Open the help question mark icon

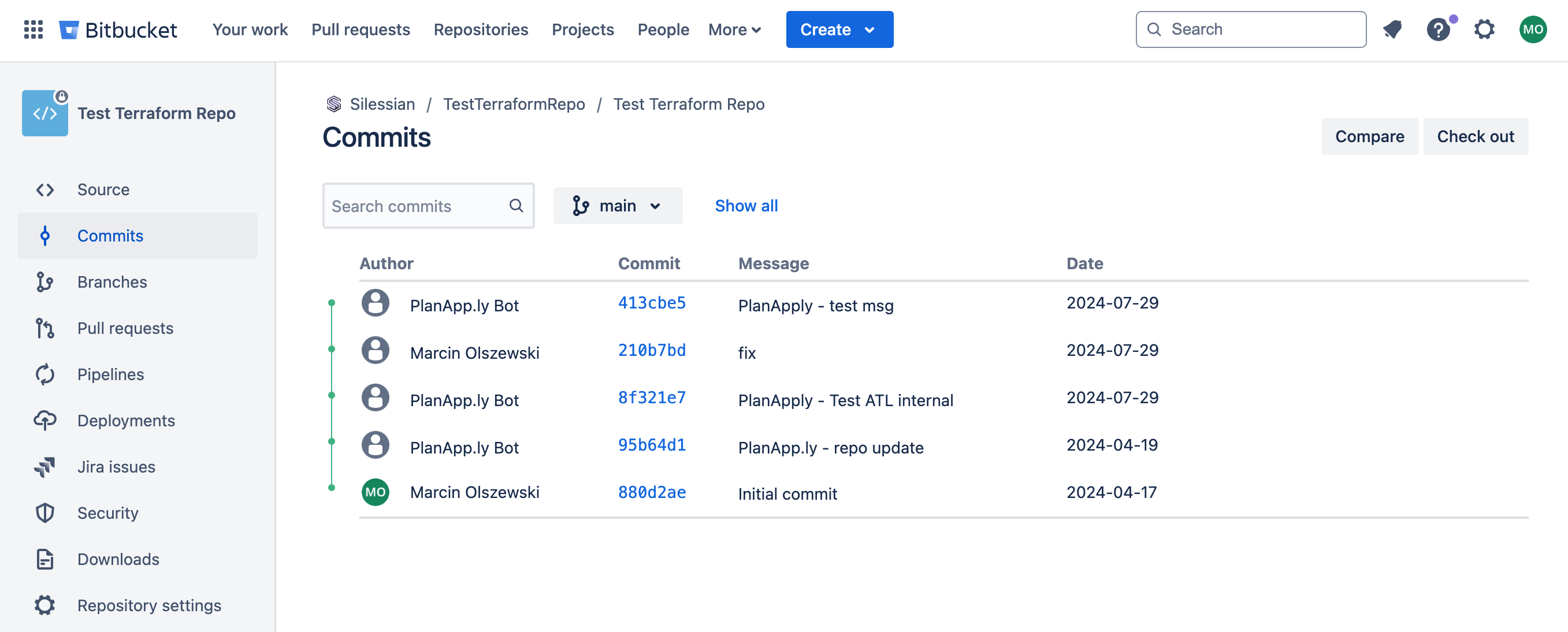1439,29
